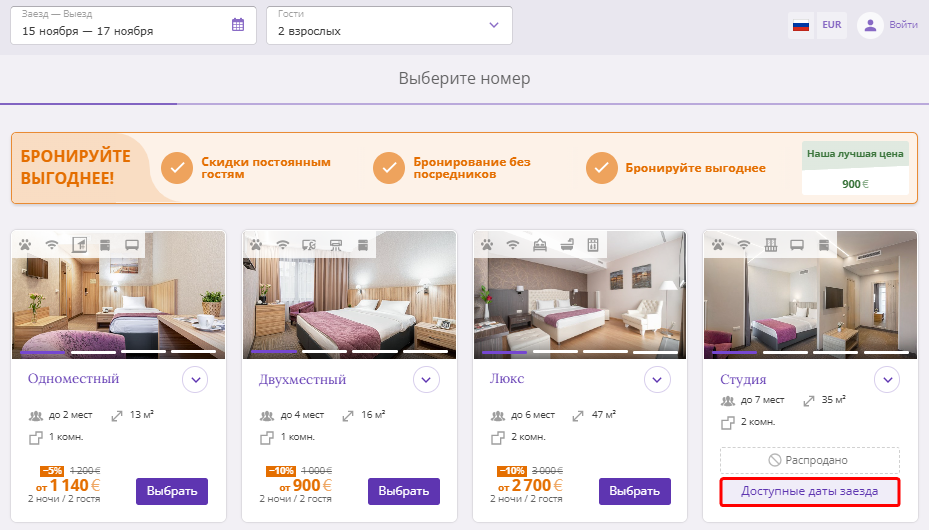Viewport: 929px width, 530px height.
Task: Click Выбрать for the 900€ Двухместный room
Action: tap(403, 492)
